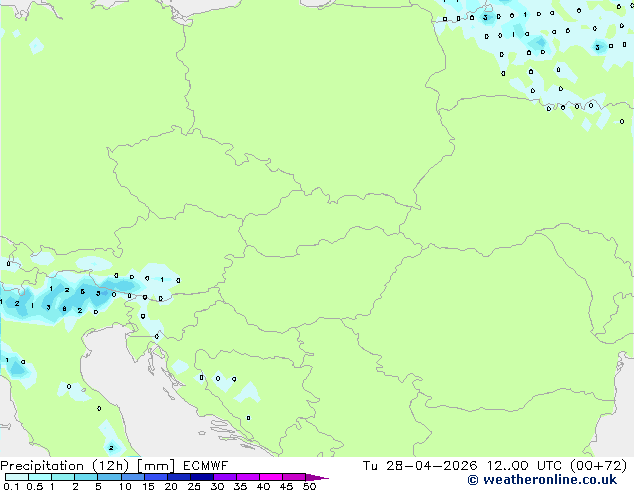Click the '12..00 UTC' time text

tap(524, 466)
